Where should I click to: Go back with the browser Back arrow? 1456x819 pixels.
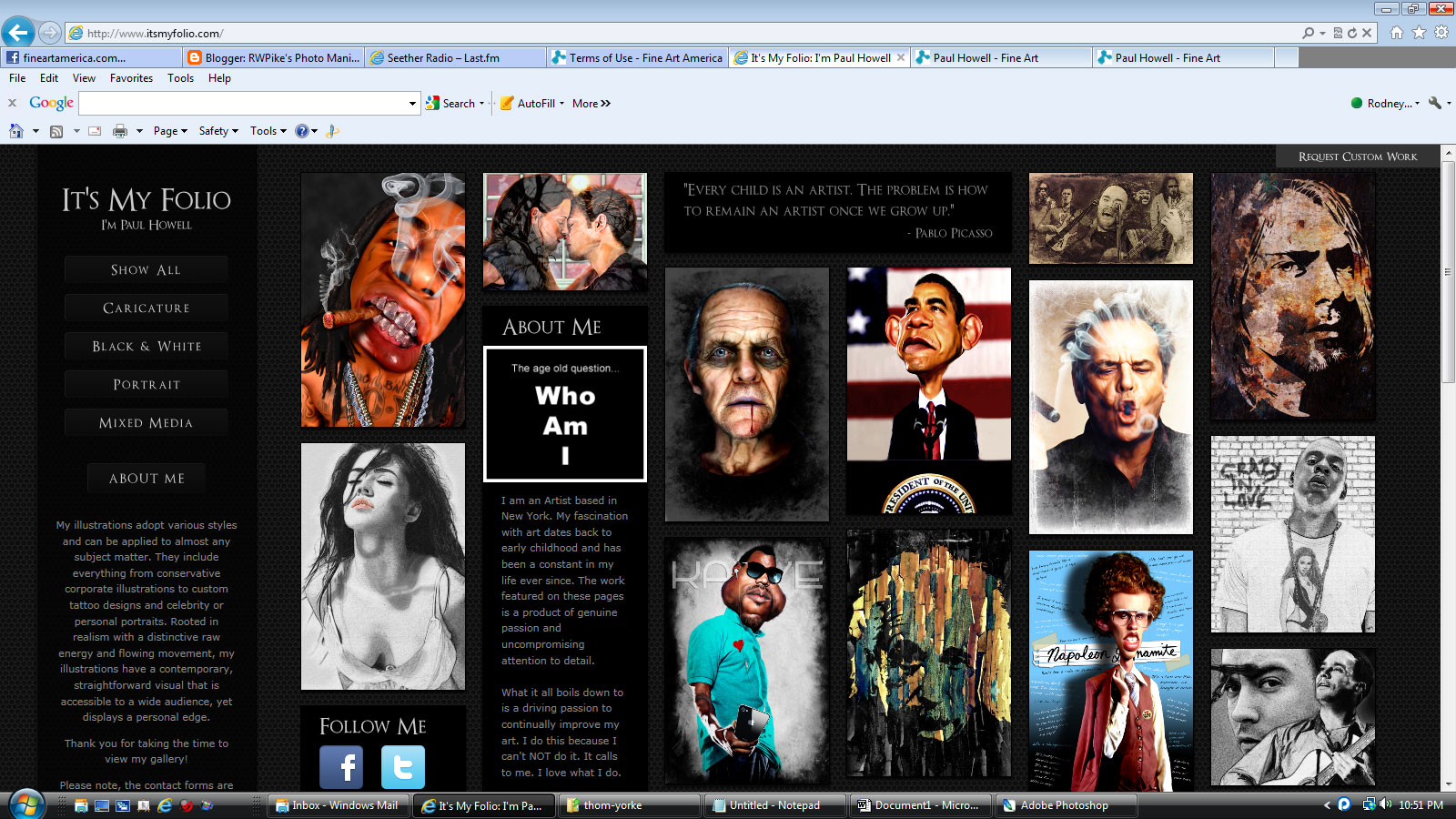click(18, 33)
